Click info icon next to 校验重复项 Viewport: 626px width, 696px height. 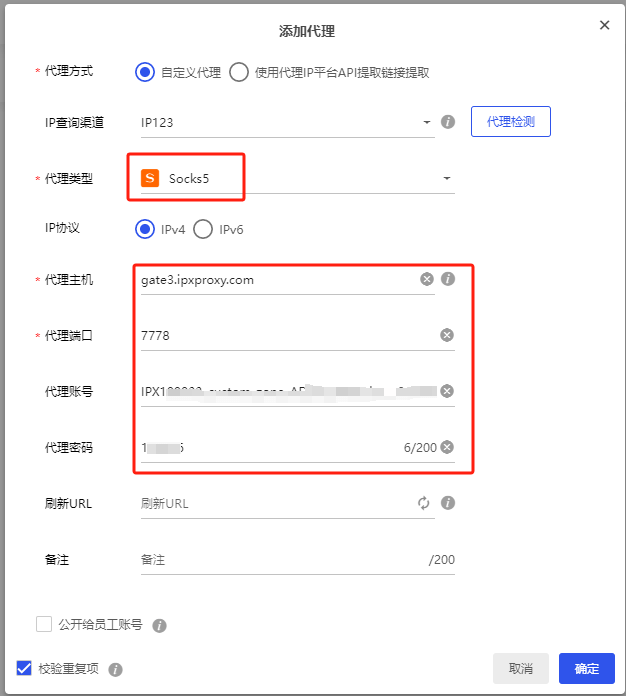coord(115,669)
